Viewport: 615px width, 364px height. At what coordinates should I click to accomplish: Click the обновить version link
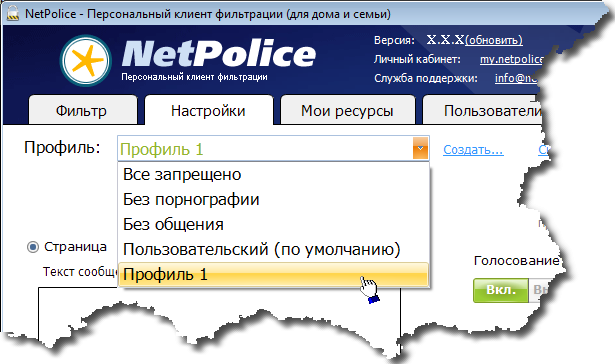click(494, 40)
